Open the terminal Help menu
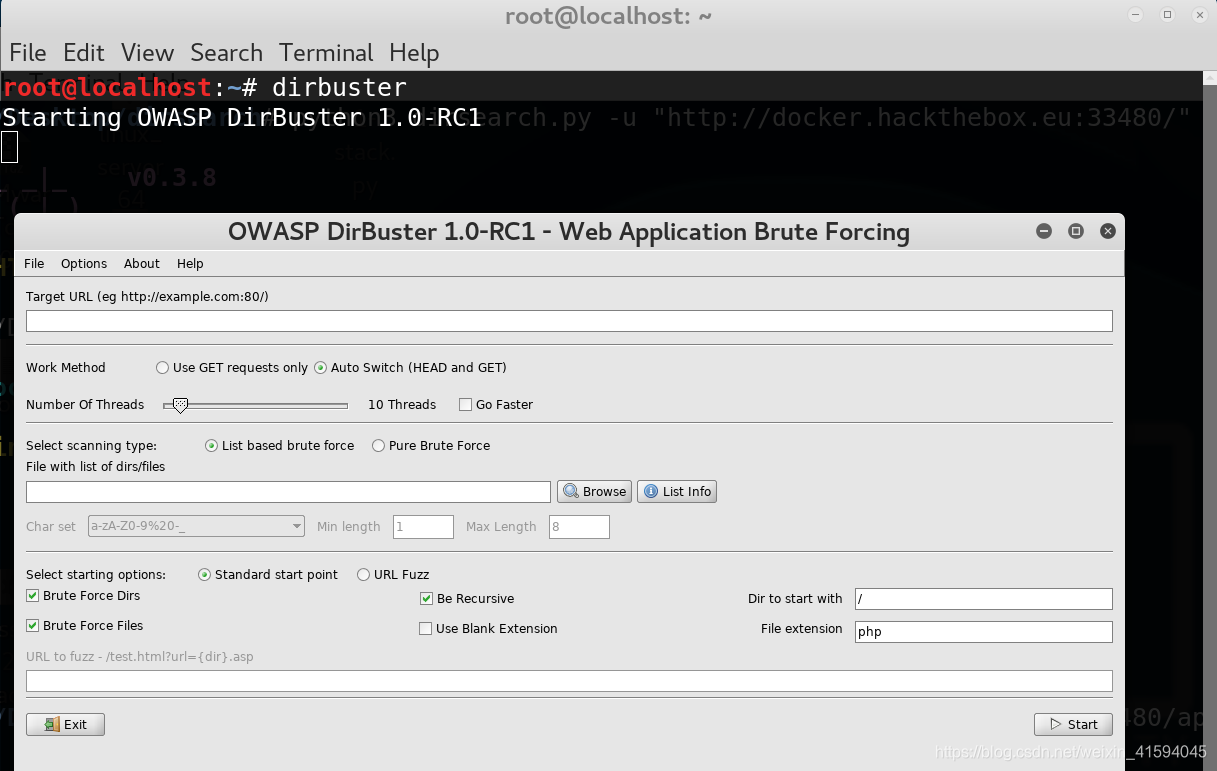This screenshot has height=771, width=1217. pyautogui.click(x=414, y=53)
